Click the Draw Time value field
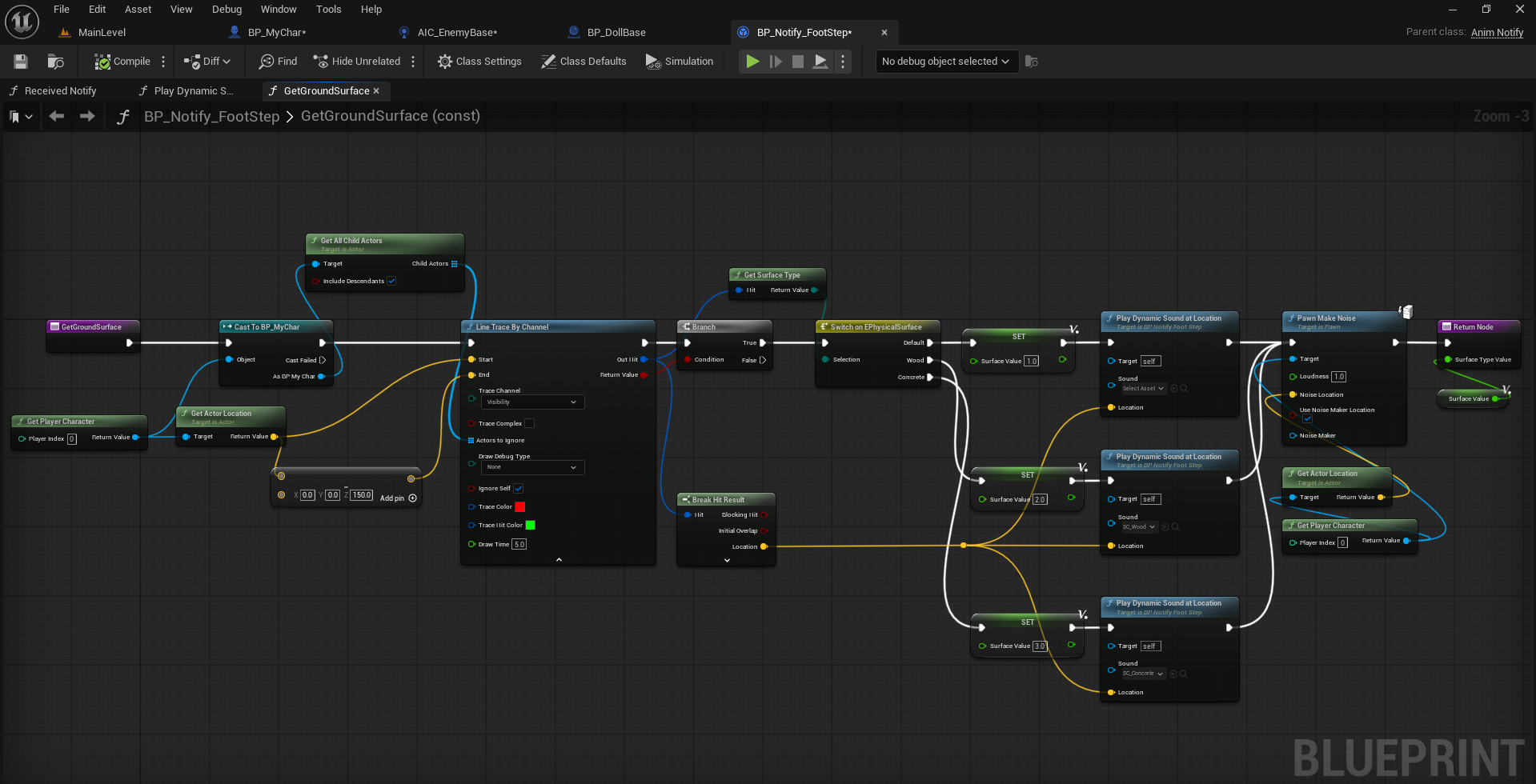This screenshot has width=1536, height=784. coord(519,544)
